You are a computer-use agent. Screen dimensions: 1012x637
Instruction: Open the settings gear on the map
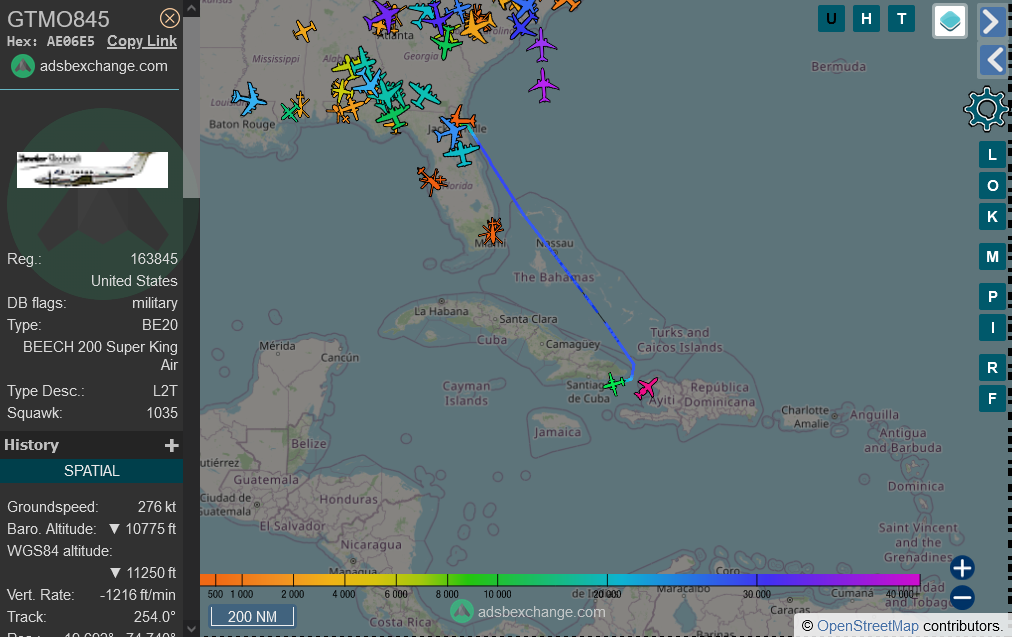(985, 108)
